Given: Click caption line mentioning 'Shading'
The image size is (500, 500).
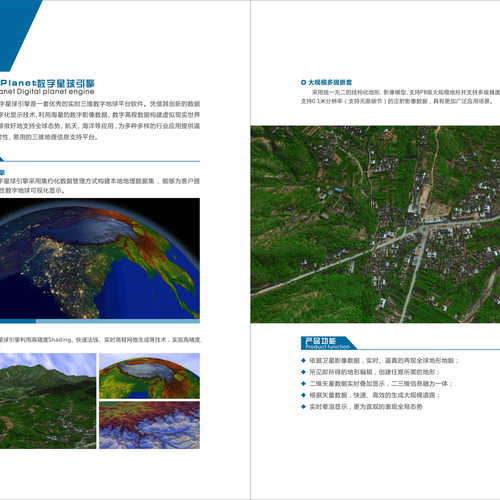Looking at the screenshot, I should pos(101,340).
